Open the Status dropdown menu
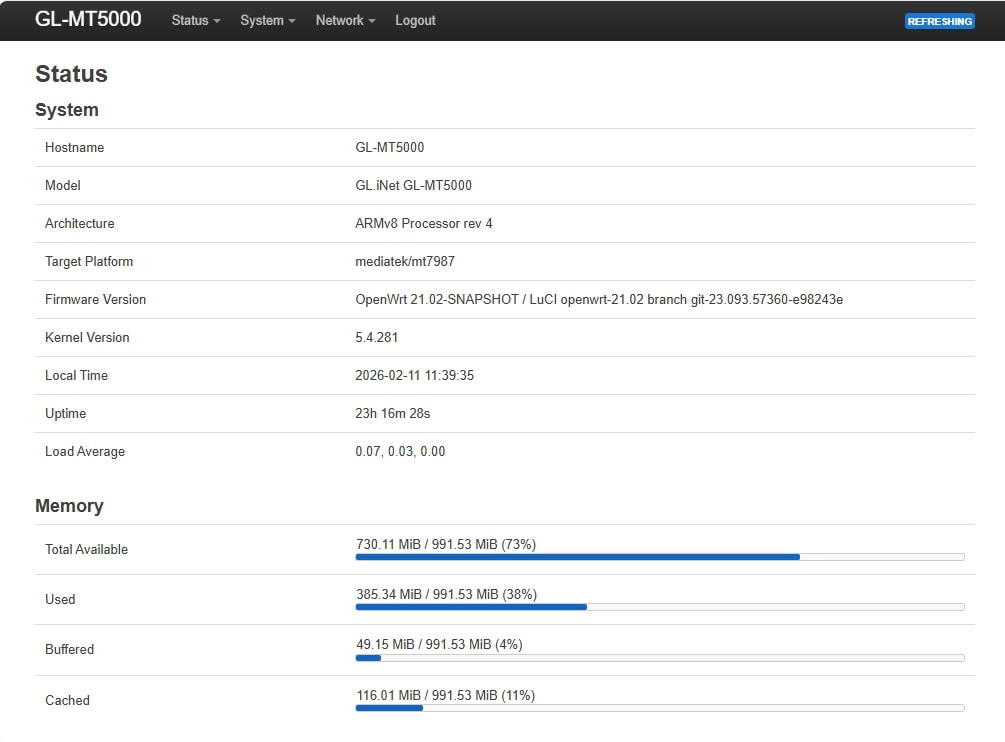Image resolution: width=1005 pixels, height=742 pixels. tap(195, 20)
